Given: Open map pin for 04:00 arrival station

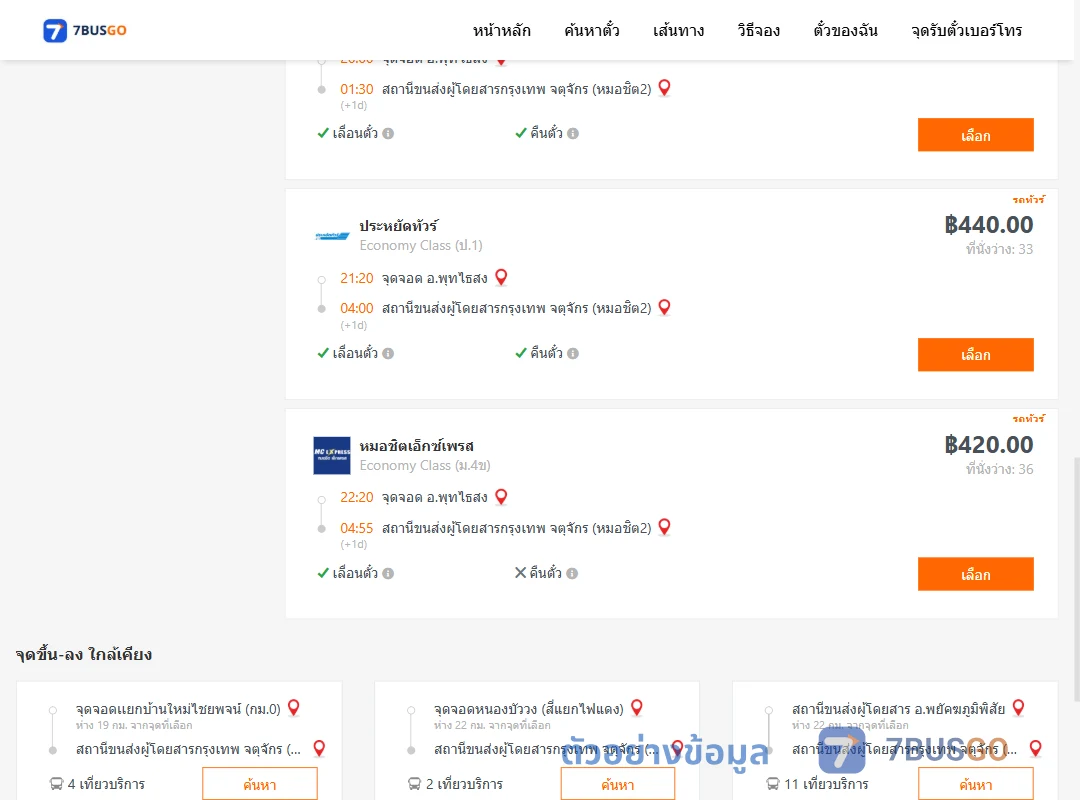Looking at the screenshot, I should tap(665, 307).
